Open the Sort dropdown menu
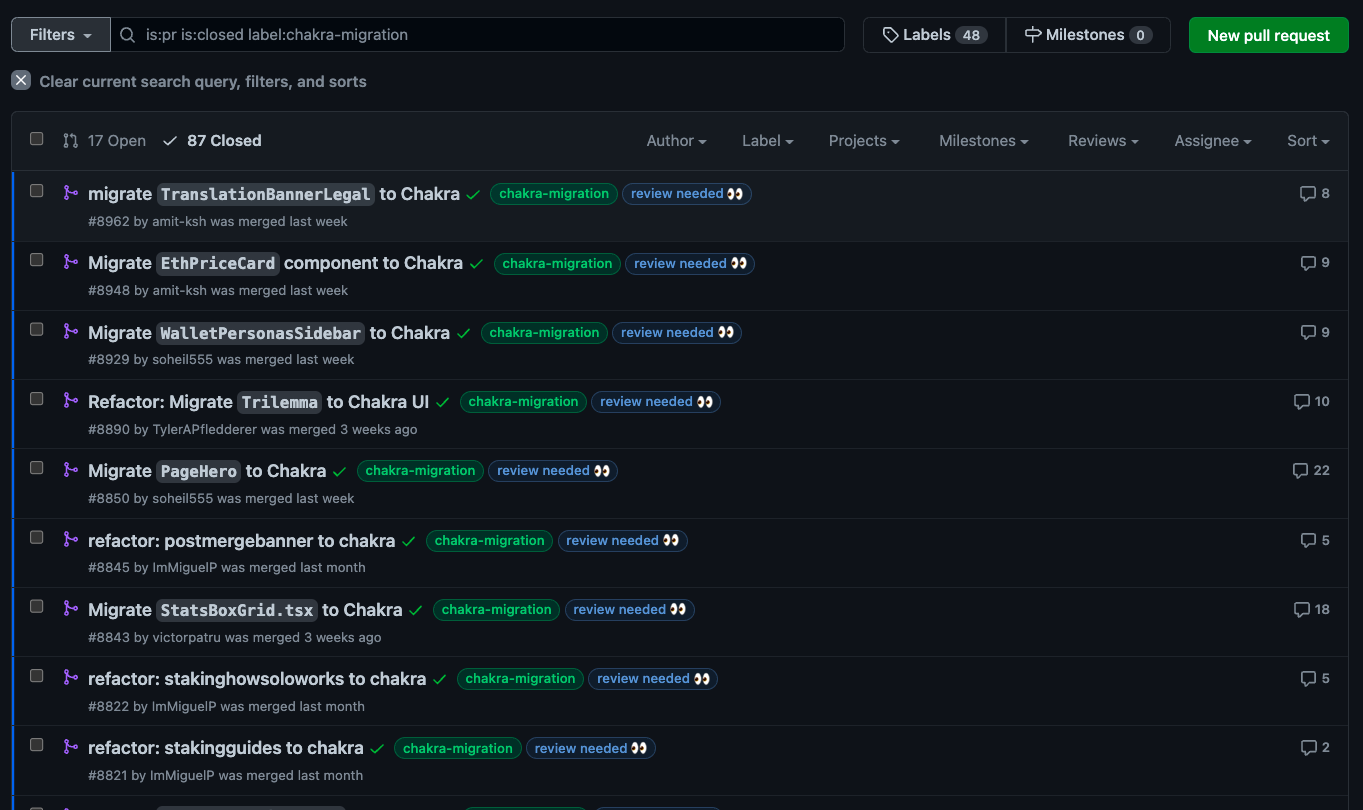The height and width of the screenshot is (810, 1363). [1307, 141]
